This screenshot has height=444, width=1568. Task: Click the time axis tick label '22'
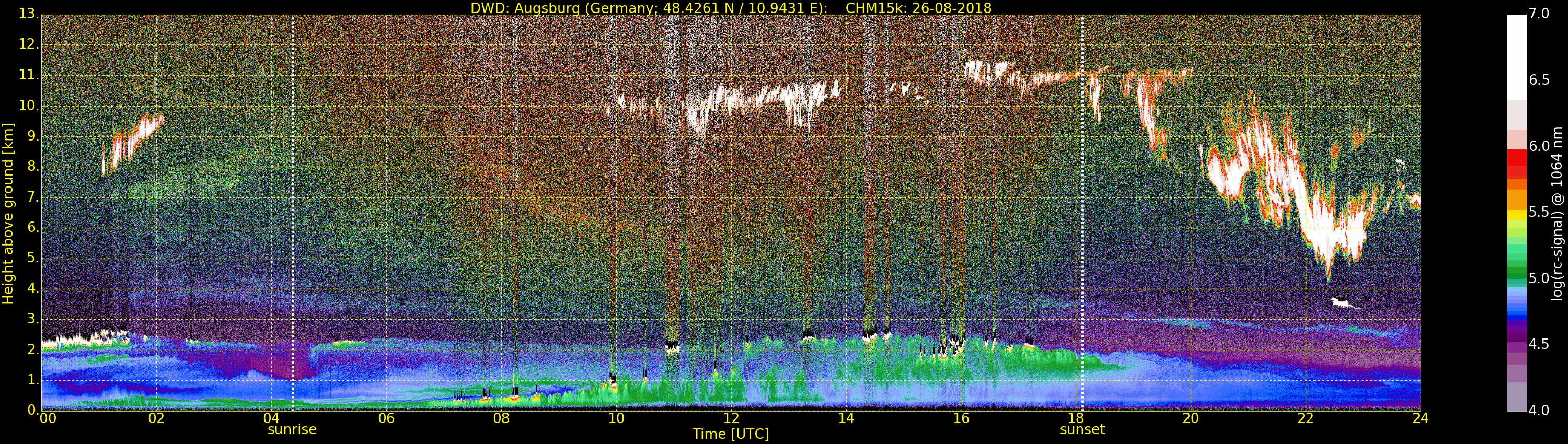(1306, 418)
